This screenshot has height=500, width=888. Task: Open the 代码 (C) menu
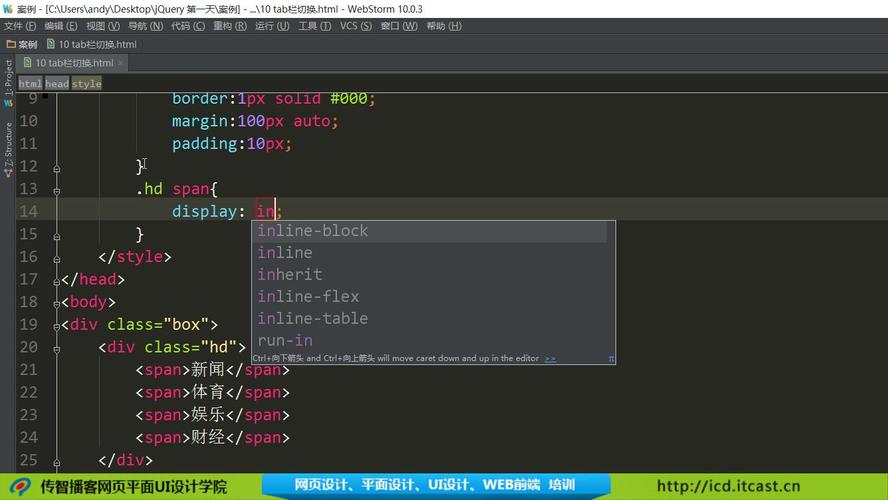187,26
